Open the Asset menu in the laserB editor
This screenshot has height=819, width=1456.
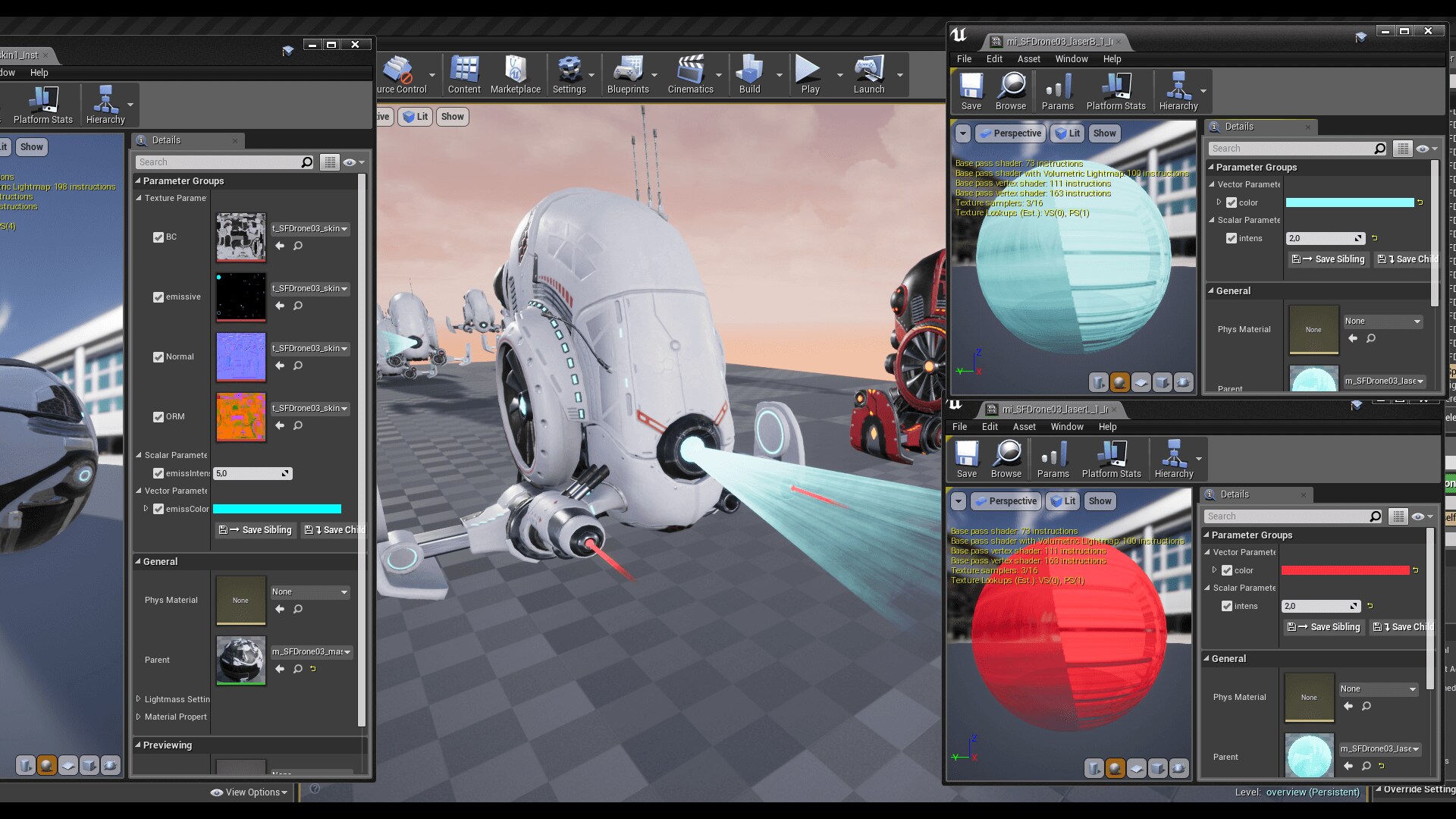pos(1028,58)
